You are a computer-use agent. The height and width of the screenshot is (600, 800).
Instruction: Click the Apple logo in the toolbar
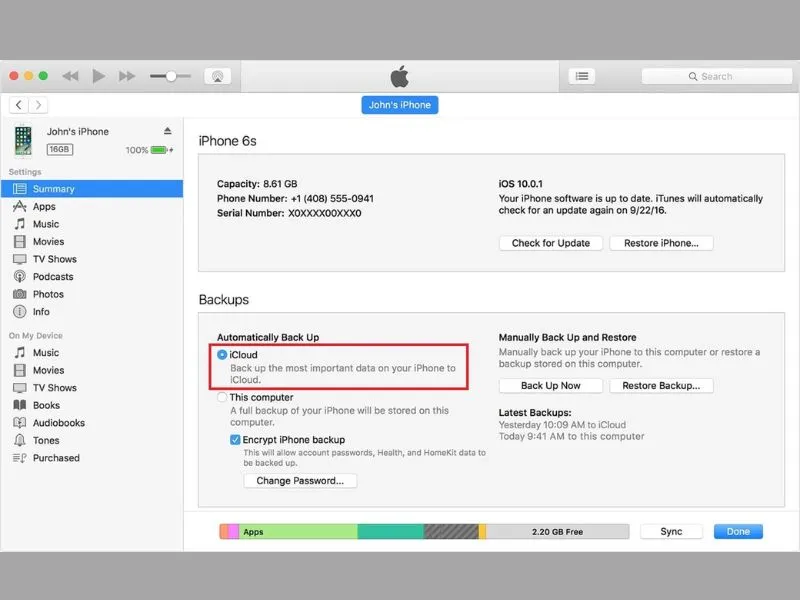coord(399,76)
